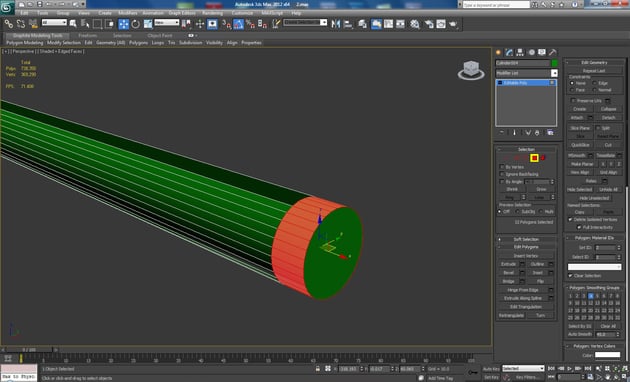
Task: Click the Extrude button
Action: 508,264
